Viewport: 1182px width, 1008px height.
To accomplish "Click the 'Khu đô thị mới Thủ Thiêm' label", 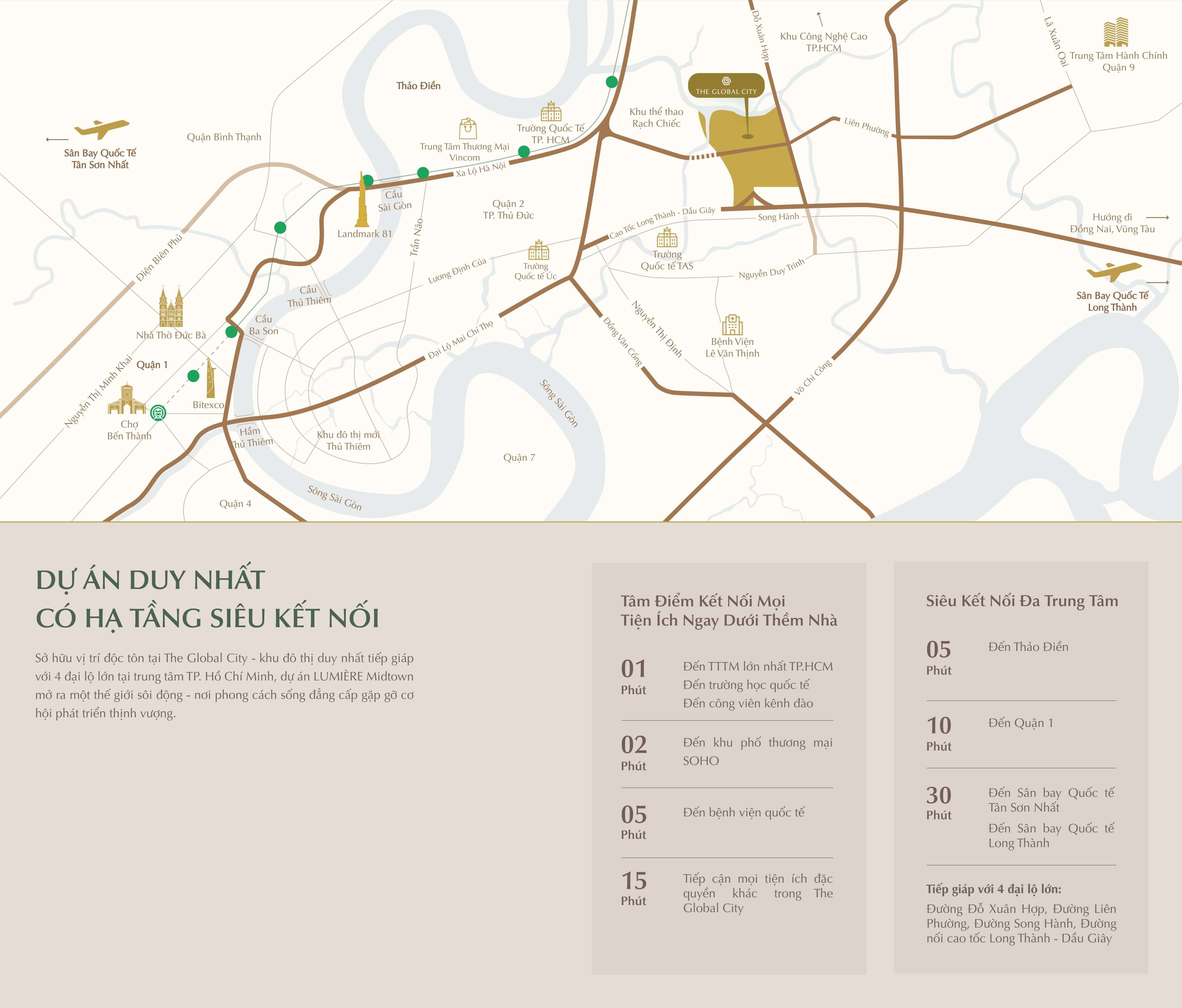I will coord(348,440).
